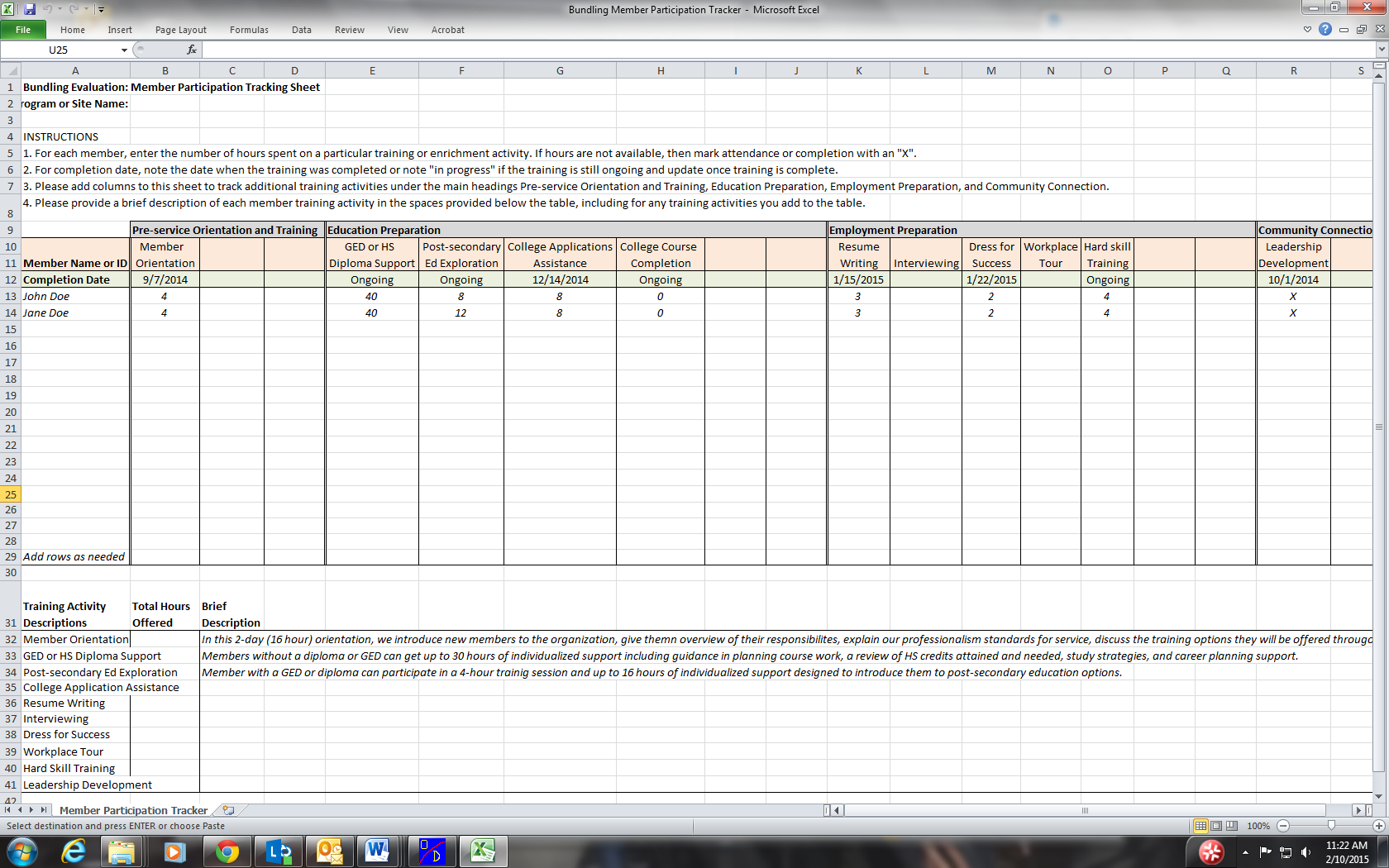The height and width of the screenshot is (868, 1389).
Task: Launch Internet Explorer from taskbar
Action: pos(74,851)
